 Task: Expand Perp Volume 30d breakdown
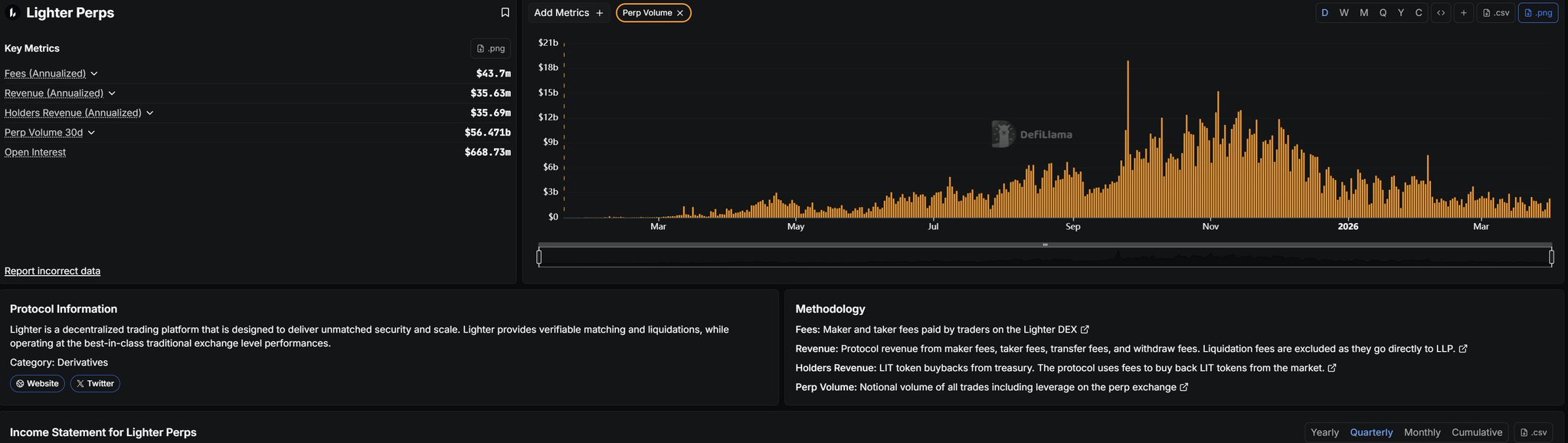(91, 133)
